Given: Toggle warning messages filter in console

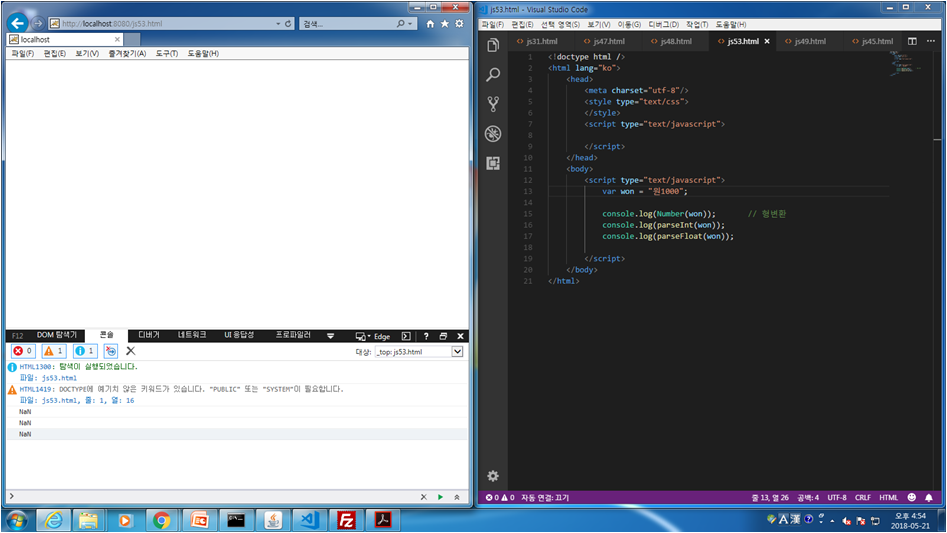Looking at the screenshot, I should click(54, 351).
